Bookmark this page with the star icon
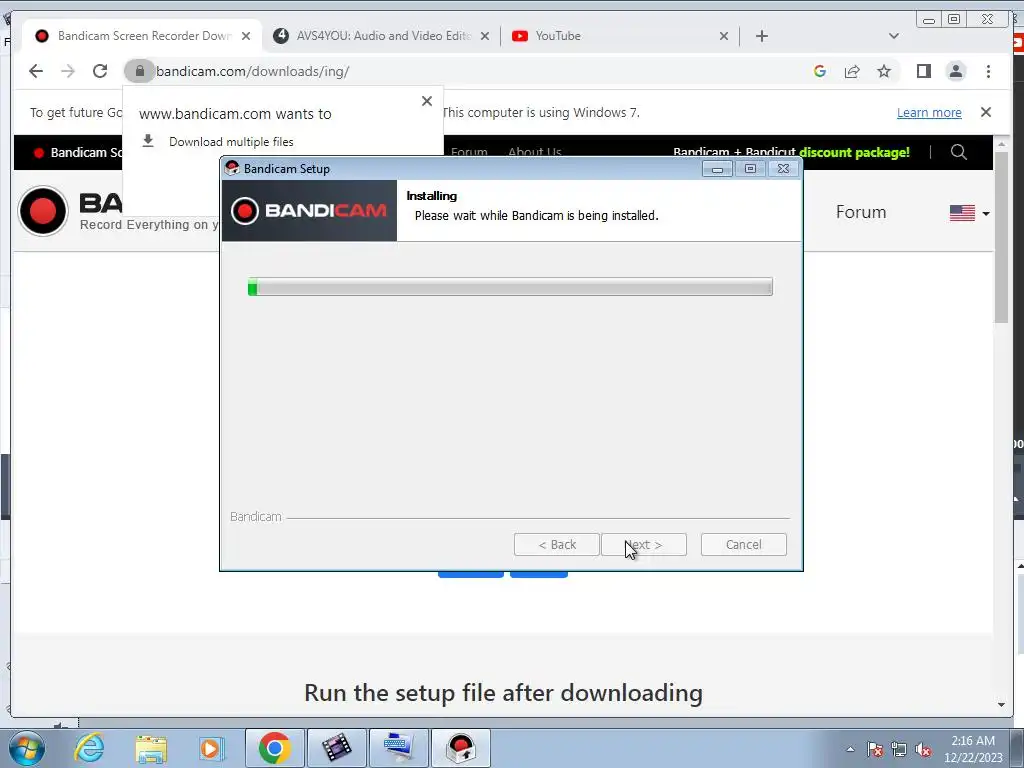 tap(884, 71)
